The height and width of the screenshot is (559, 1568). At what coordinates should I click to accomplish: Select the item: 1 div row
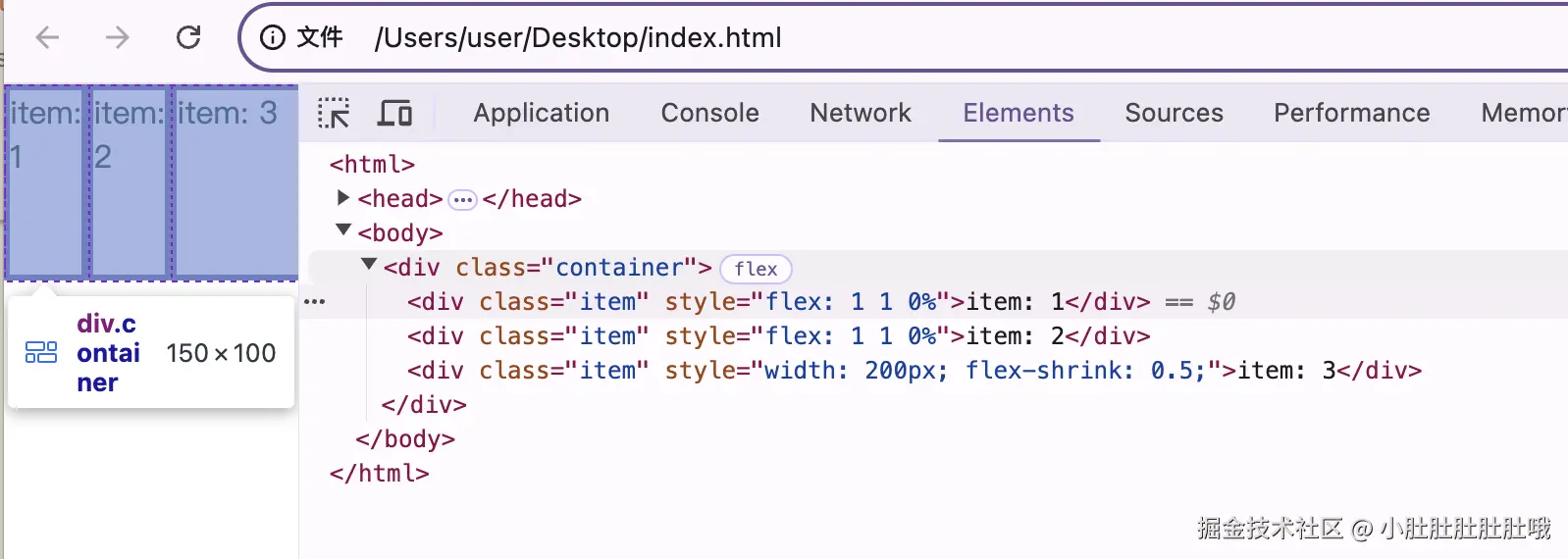point(933,301)
